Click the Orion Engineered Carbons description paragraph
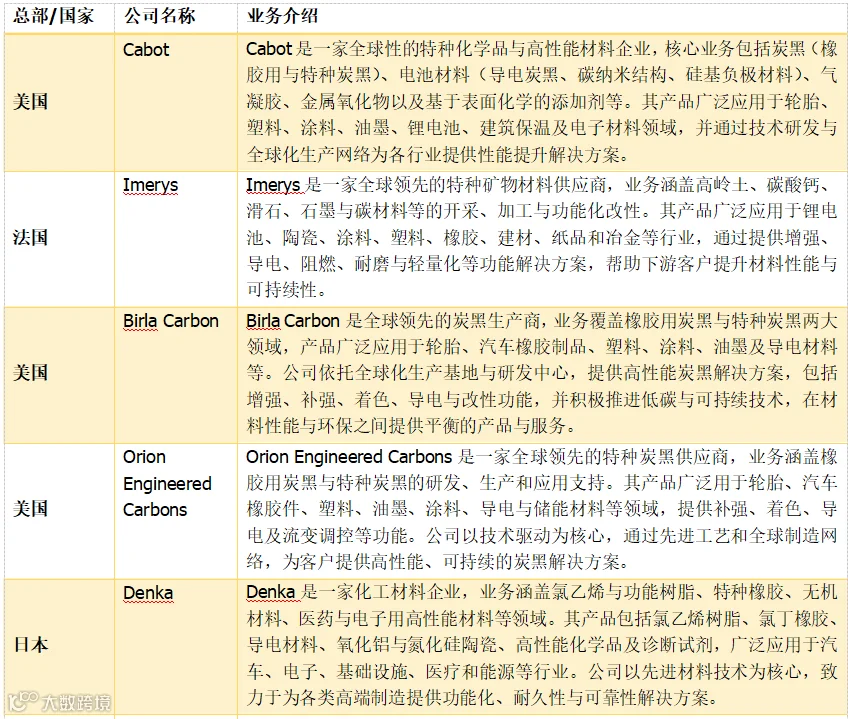848x719 pixels. pyautogui.click(x=542, y=509)
